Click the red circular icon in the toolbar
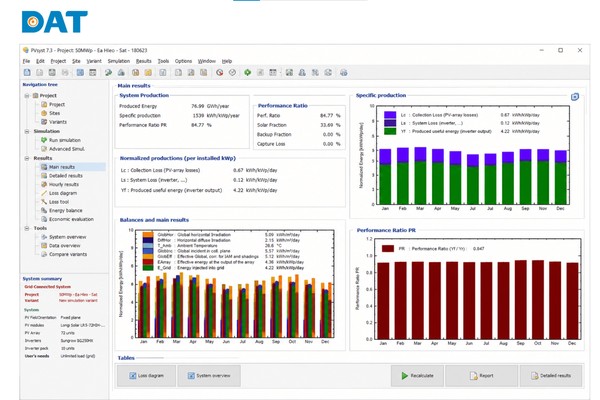 coord(219,72)
